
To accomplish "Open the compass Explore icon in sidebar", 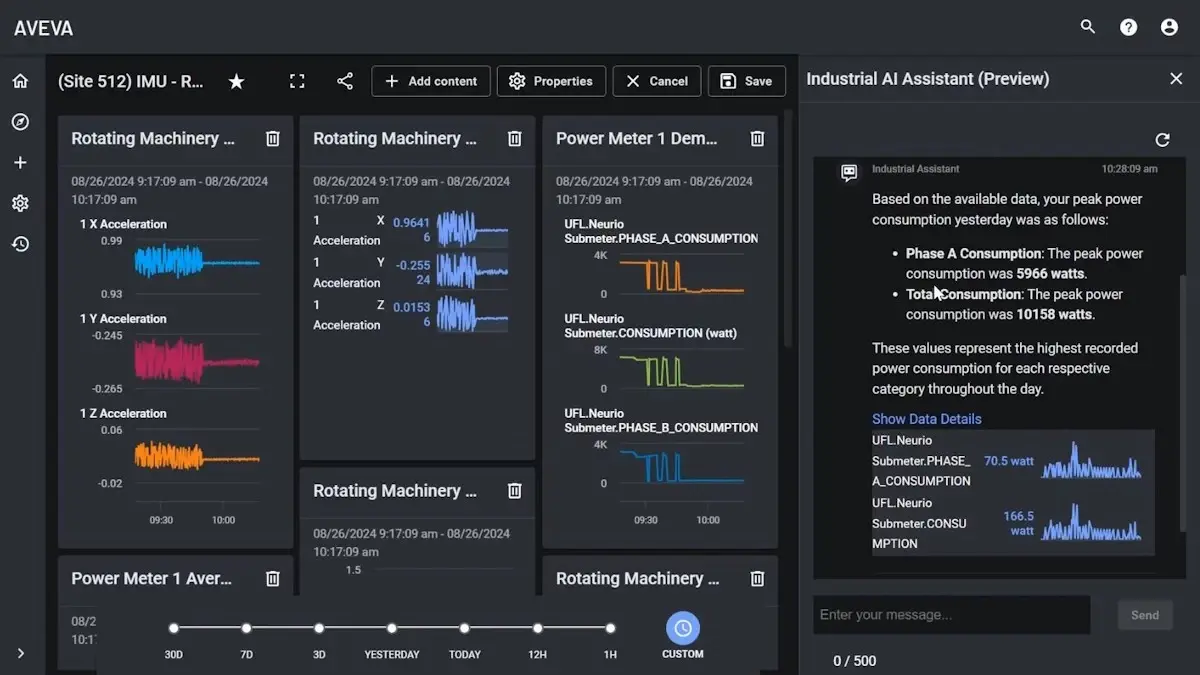I will point(20,122).
